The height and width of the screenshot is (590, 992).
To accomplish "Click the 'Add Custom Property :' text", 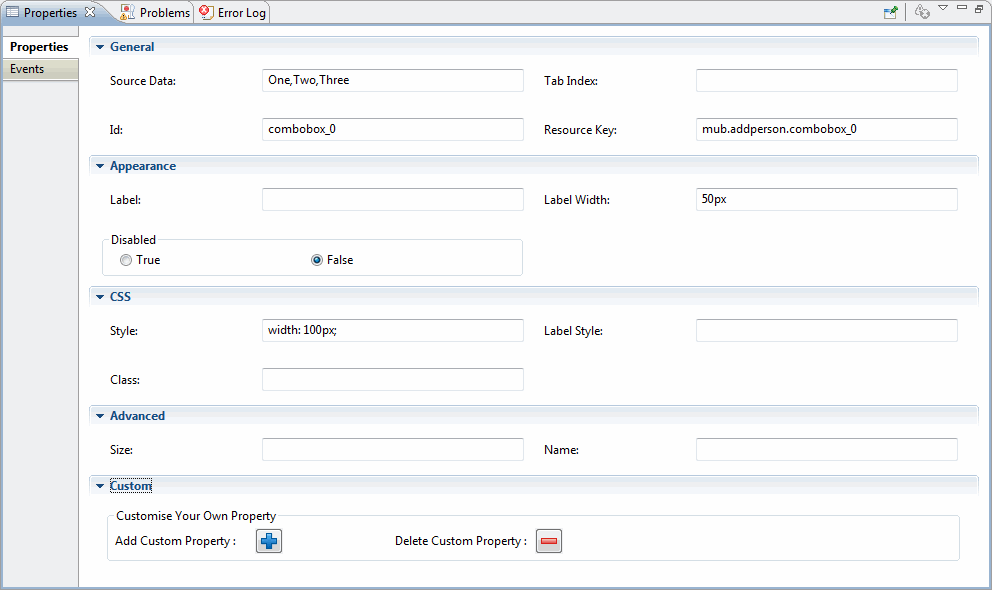I will coord(175,541).
